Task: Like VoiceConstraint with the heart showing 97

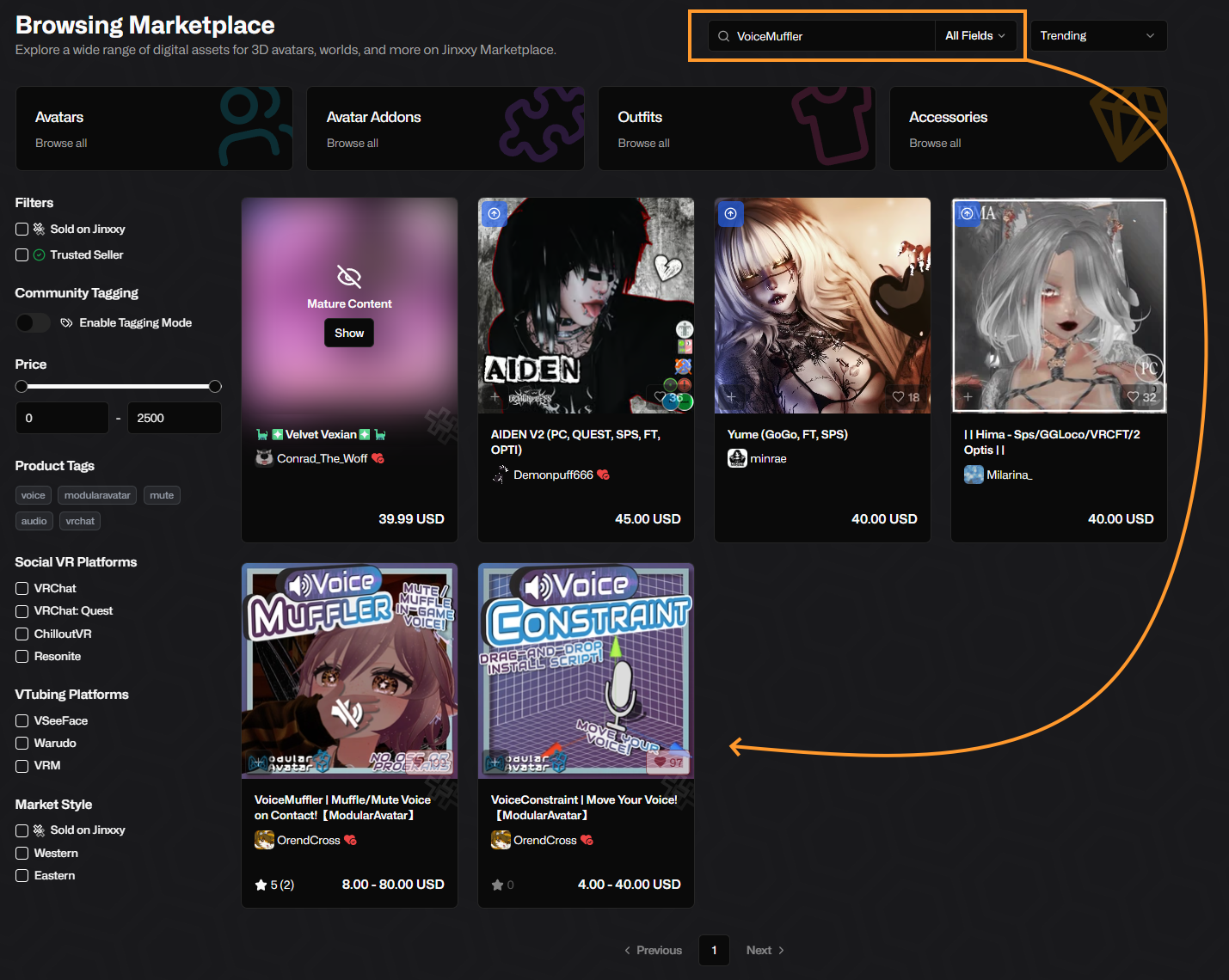Action: coord(660,763)
